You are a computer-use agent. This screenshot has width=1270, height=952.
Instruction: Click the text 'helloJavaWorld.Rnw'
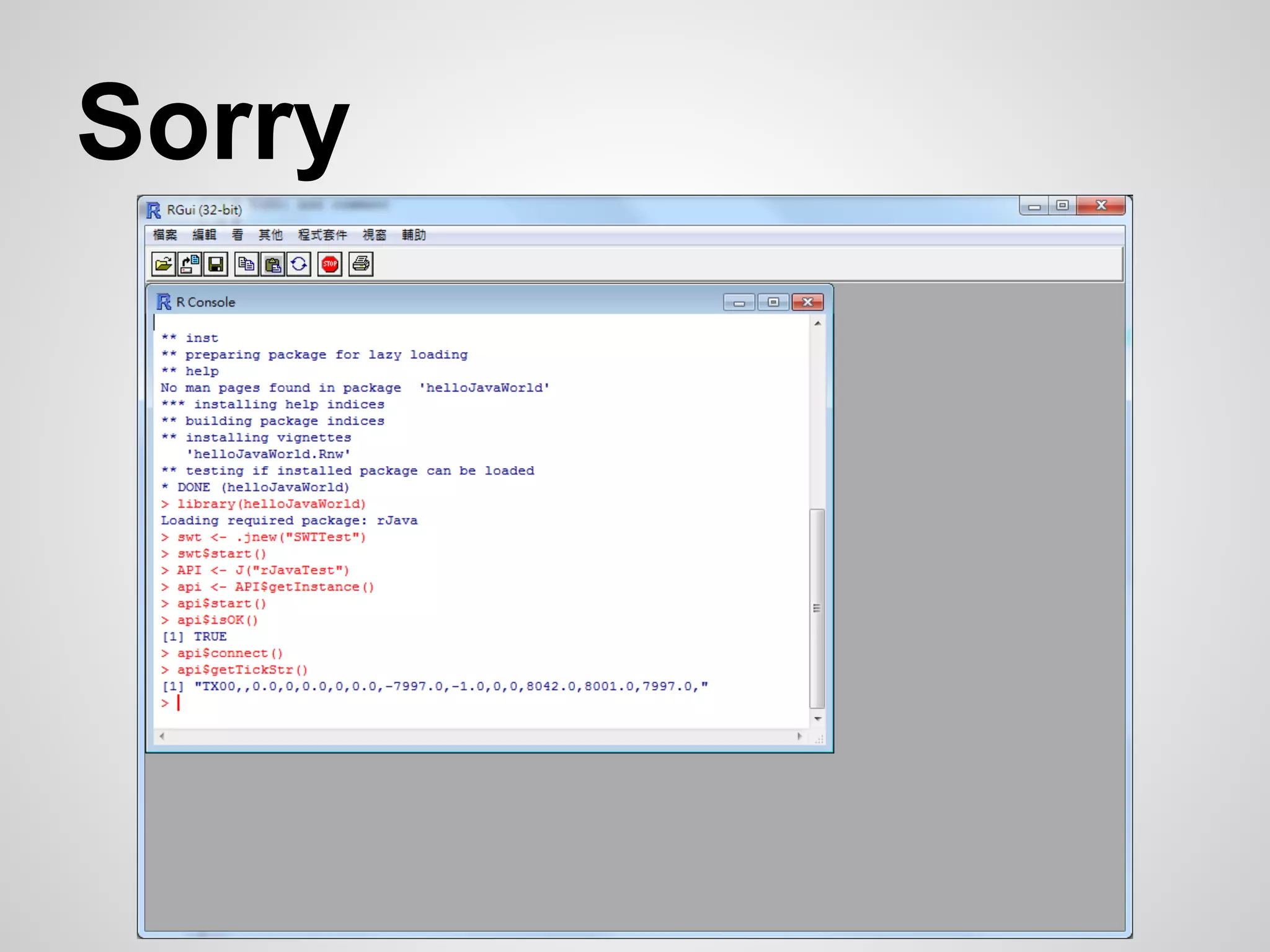(x=269, y=454)
